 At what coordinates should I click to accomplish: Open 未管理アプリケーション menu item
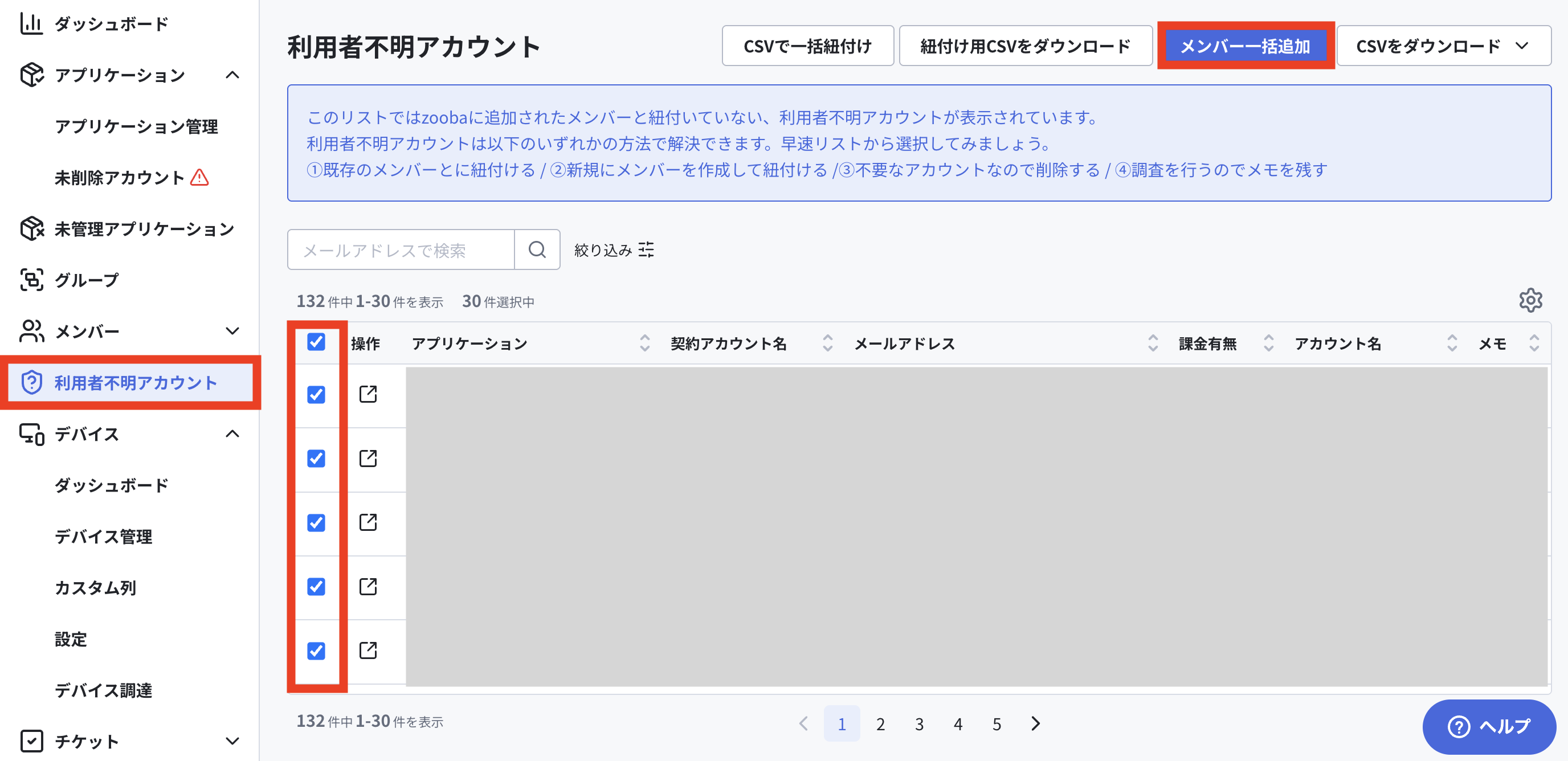[x=145, y=229]
